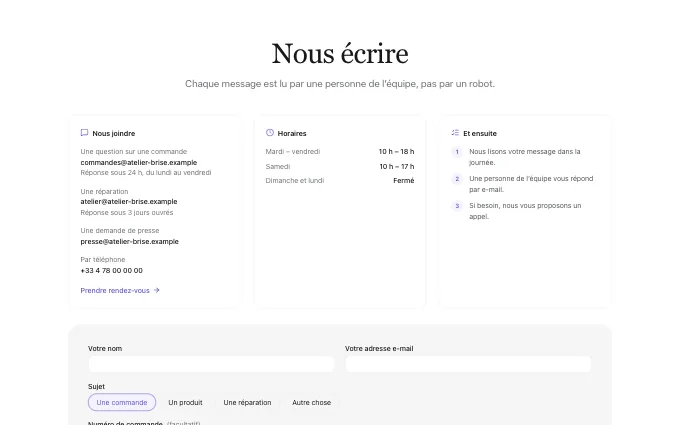Focus the Votre nom input field
Image resolution: width=680 pixels, height=425 pixels.
[x=211, y=364]
